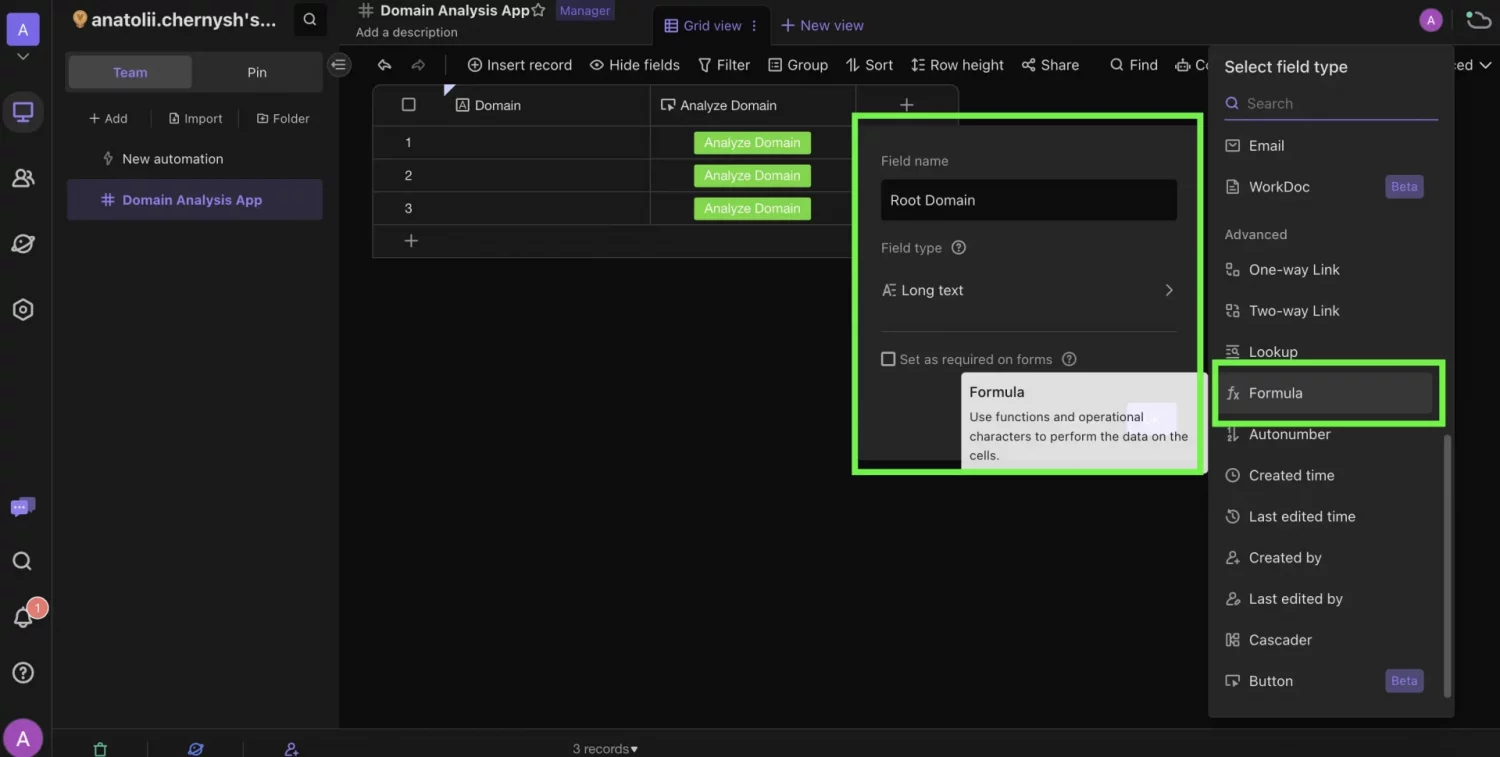
Task: Select the WorkDoc field type
Action: pos(1328,187)
